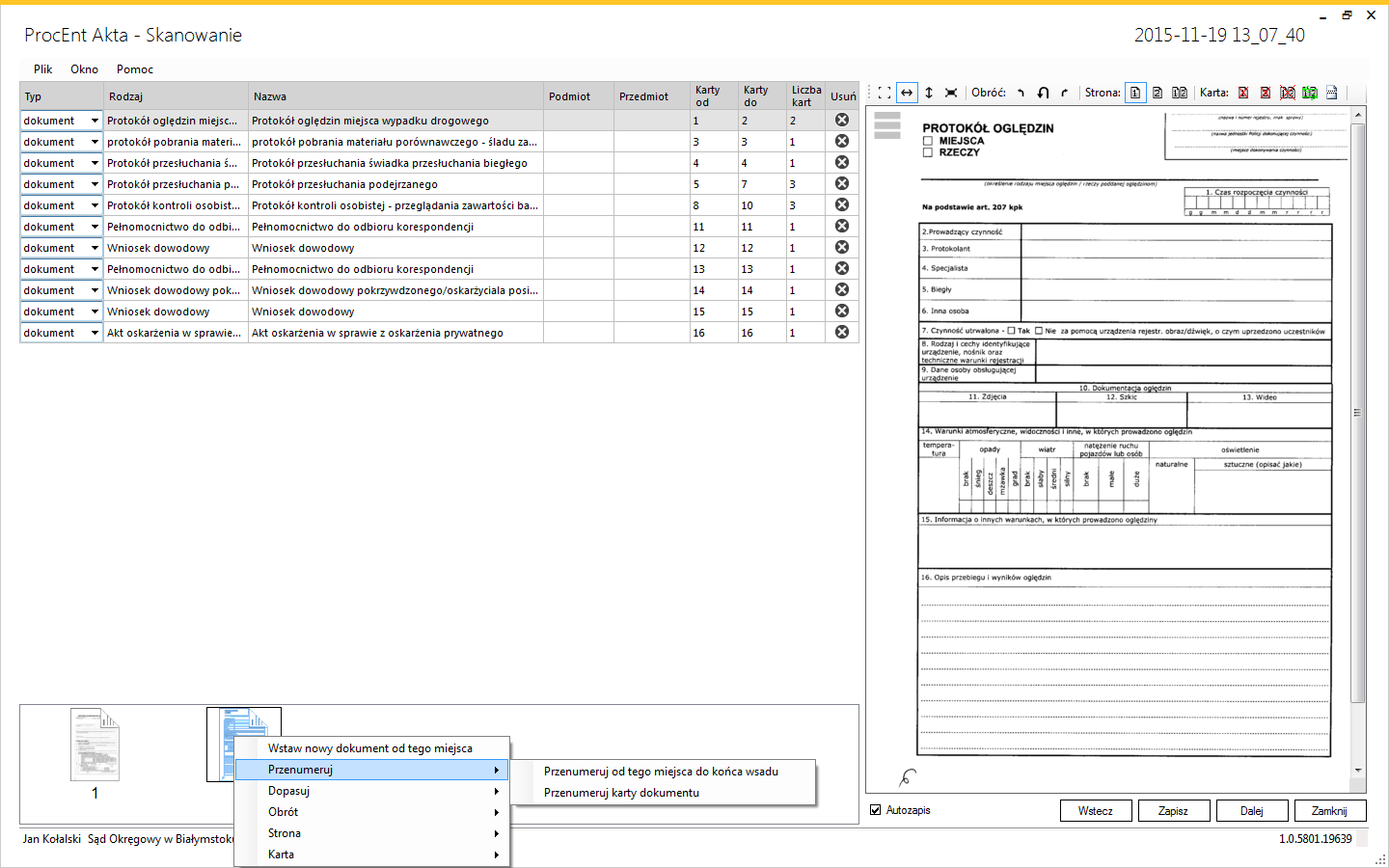1389x868 pixels.
Task: Delete the Pełnomocnictwo row with Karty od 11
Action: tap(842, 226)
